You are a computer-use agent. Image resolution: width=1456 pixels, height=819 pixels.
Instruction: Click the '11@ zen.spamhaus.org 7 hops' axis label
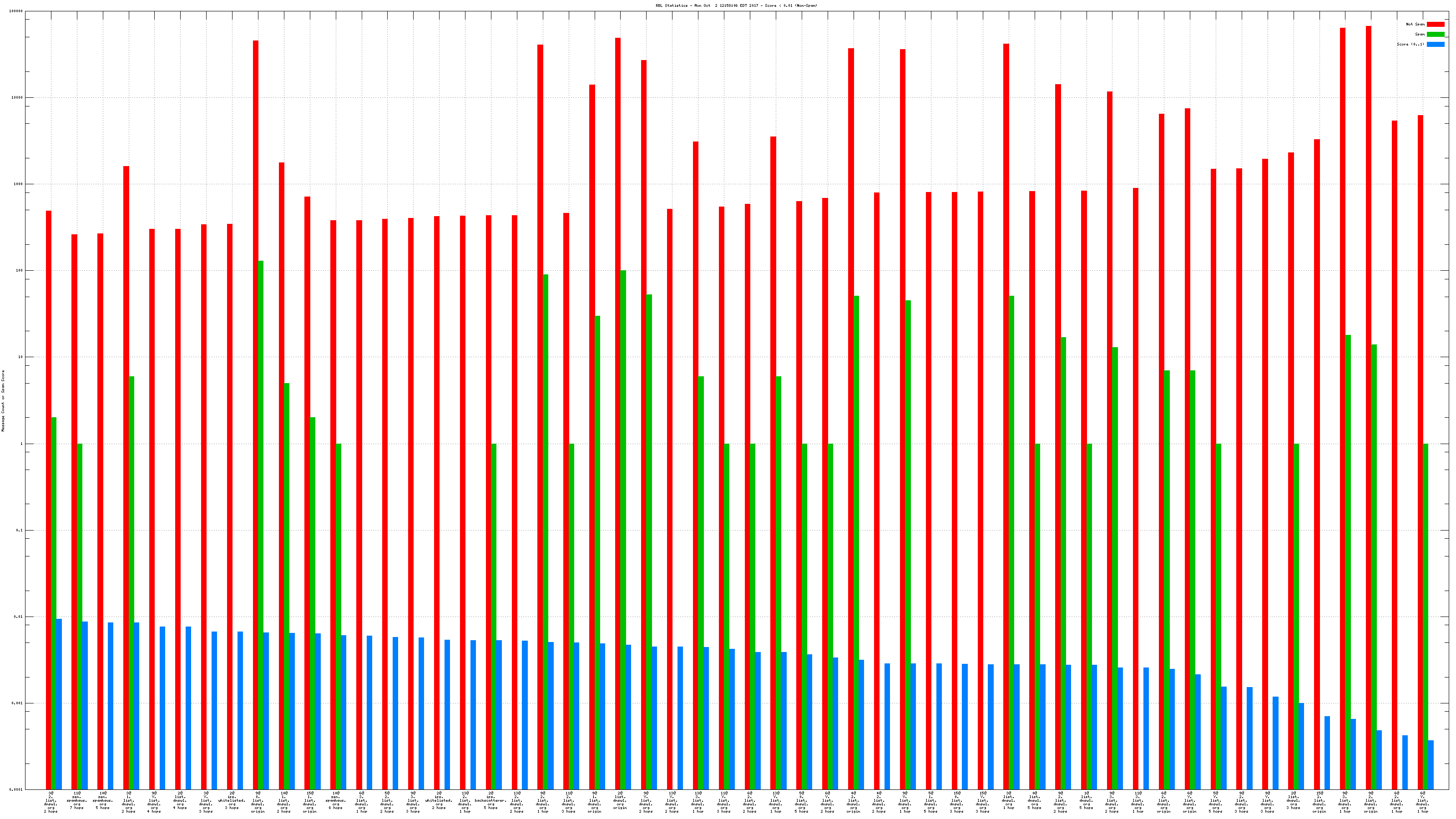click(x=77, y=800)
